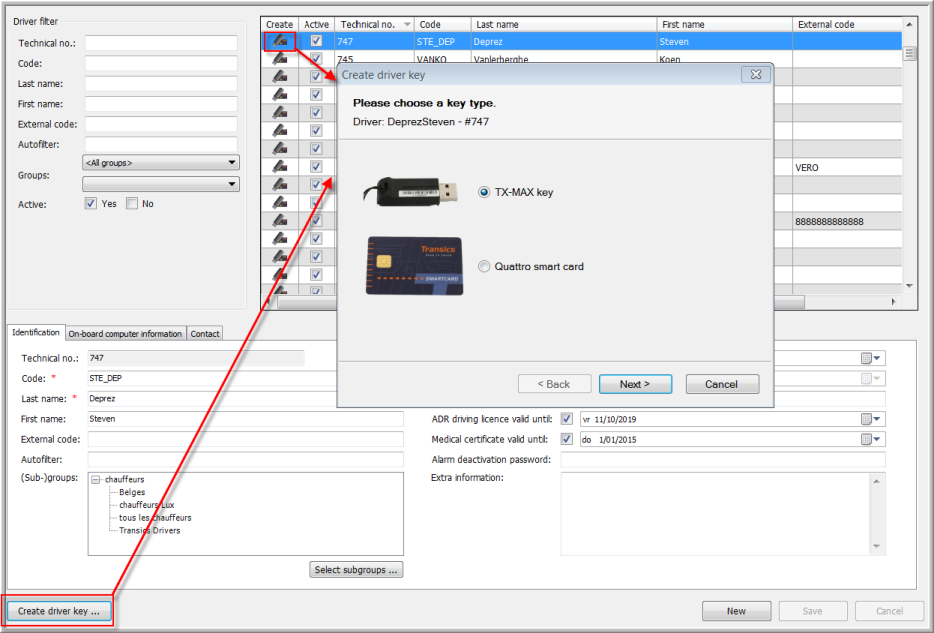Select the Quattro smart card option

click(x=485, y=267)
